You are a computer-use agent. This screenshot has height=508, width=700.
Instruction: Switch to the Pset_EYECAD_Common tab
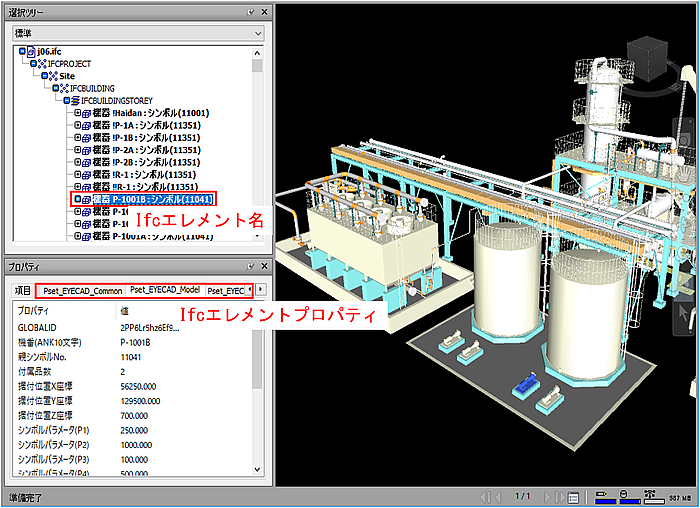tap(83, 291)
